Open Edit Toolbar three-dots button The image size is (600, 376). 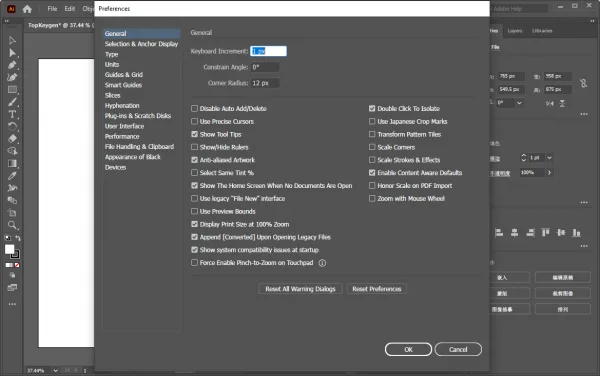(12, 304)
